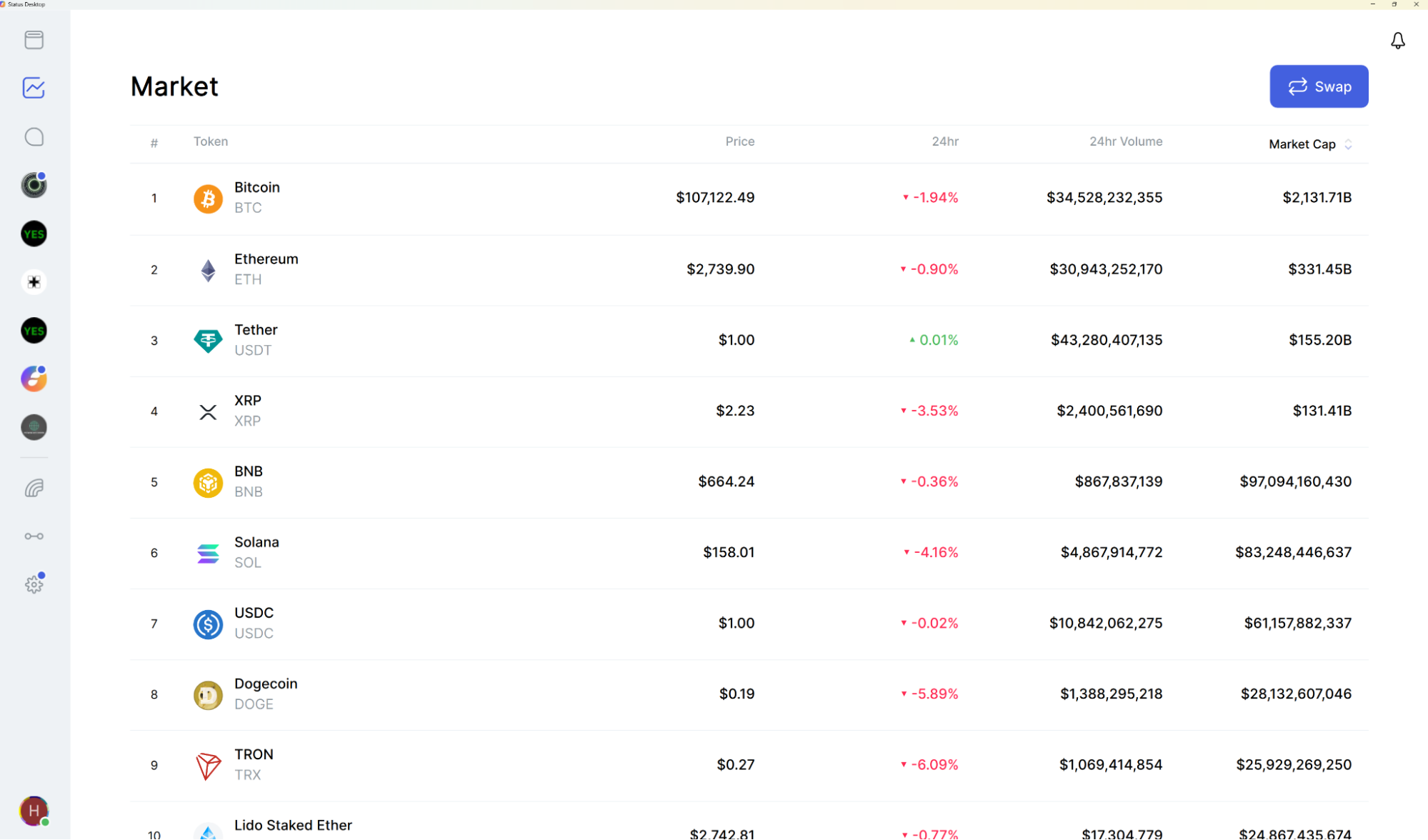
Task: Click the first green YES community icon
Action: [34, 234]
